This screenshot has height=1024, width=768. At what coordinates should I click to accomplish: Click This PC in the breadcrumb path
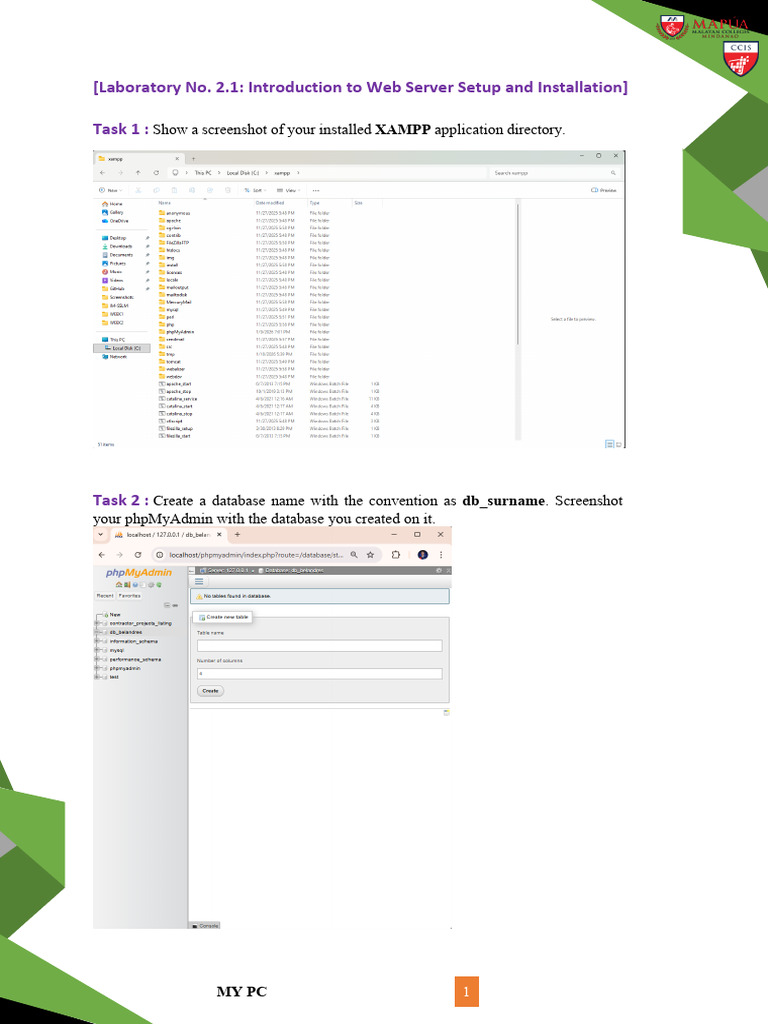coord(203,173)
